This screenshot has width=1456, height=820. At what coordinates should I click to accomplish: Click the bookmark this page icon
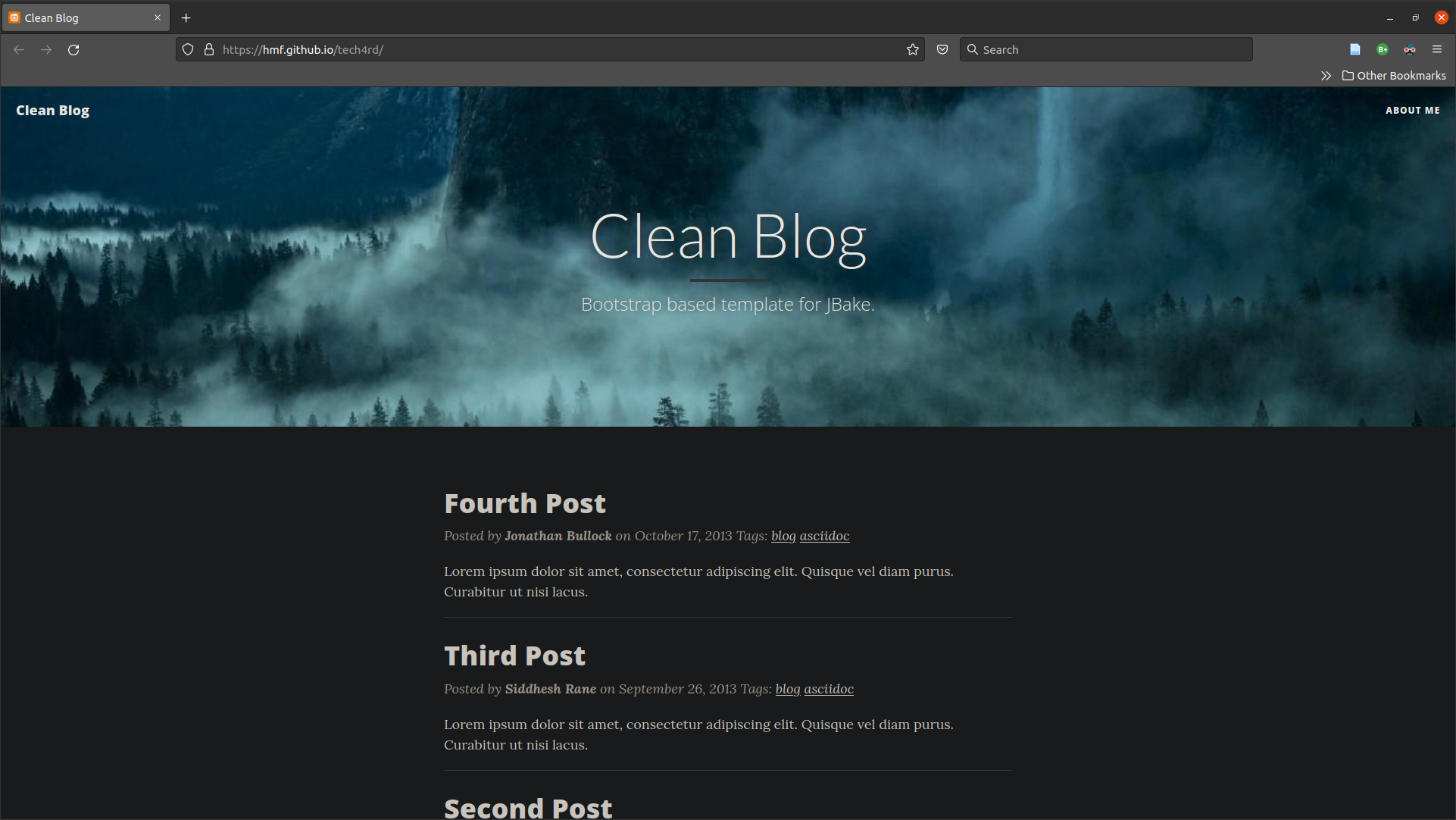pos(912,49)
